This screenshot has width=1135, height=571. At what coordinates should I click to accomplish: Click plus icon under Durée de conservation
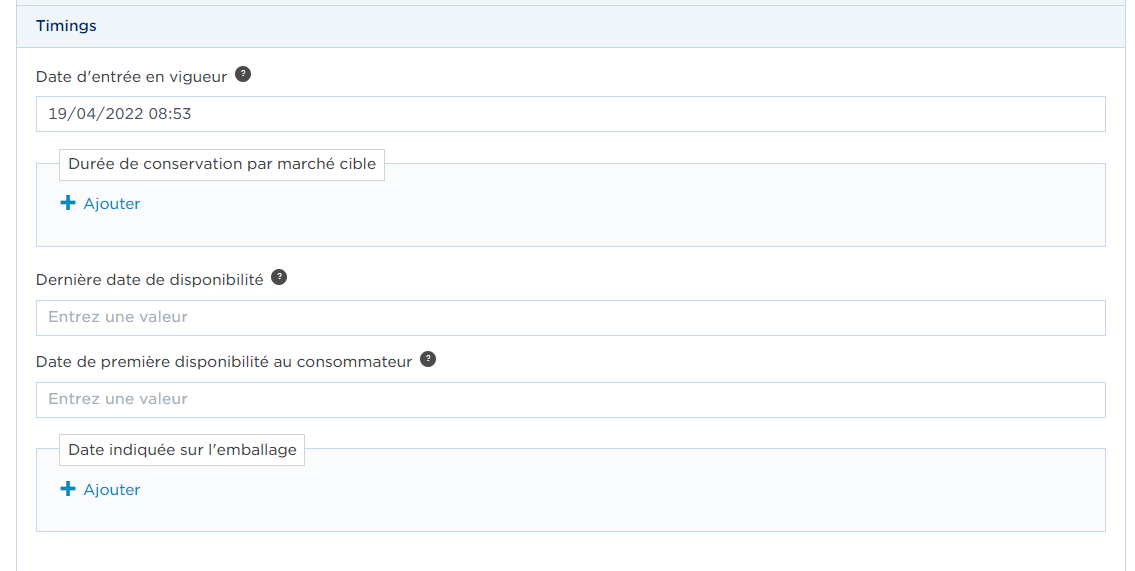pos(67,203)
